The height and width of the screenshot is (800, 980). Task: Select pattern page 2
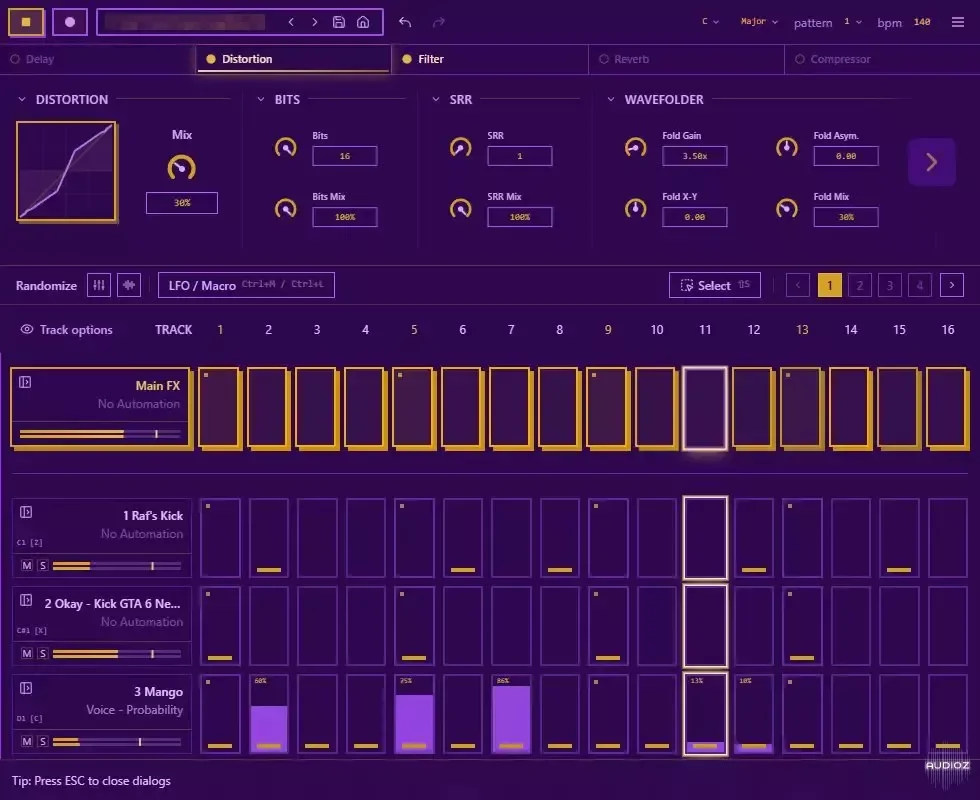pyautogui.click(x=859, y=285)
